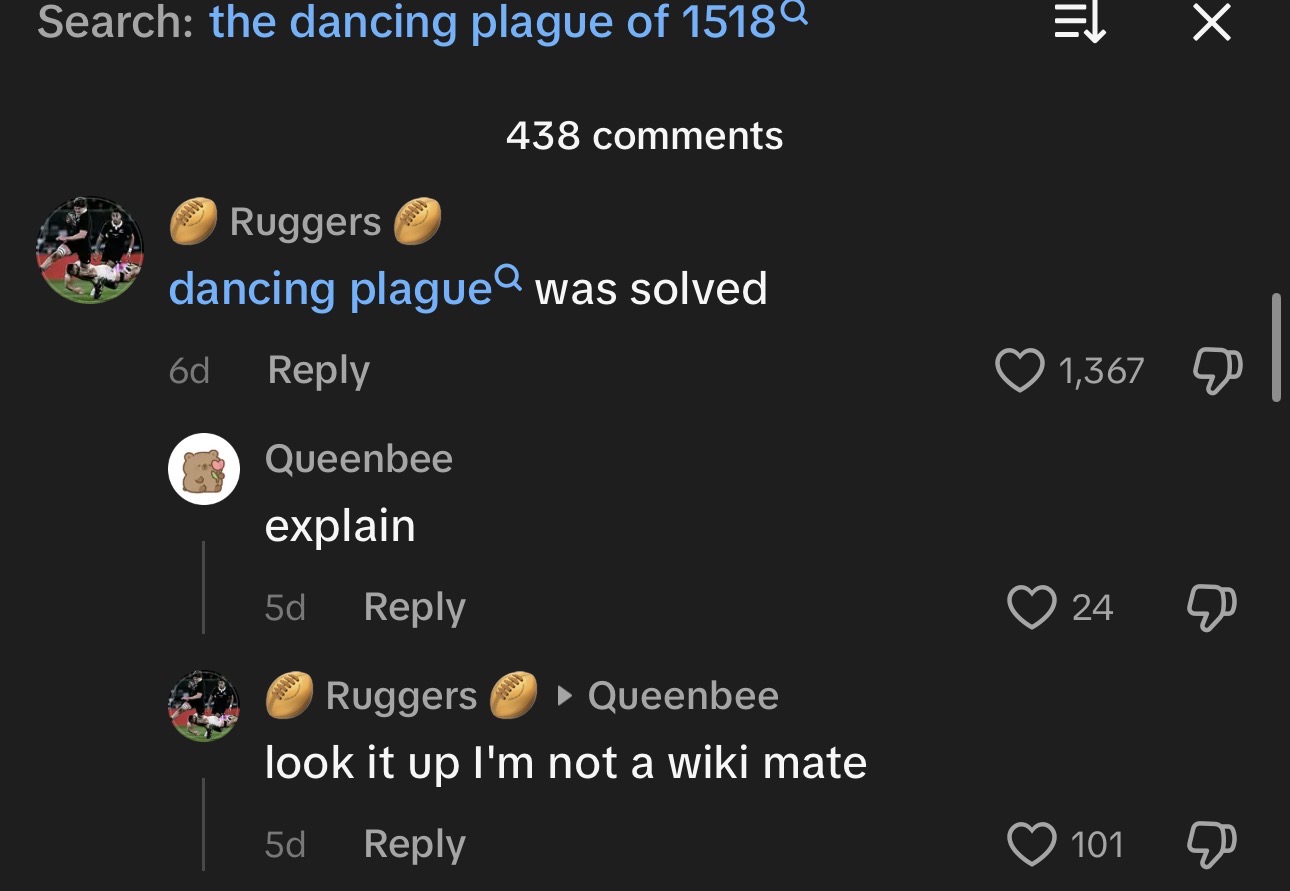1290x891 pixels.
Task: Open the "dancing plague" highlighted link
Action: [330, 289]
